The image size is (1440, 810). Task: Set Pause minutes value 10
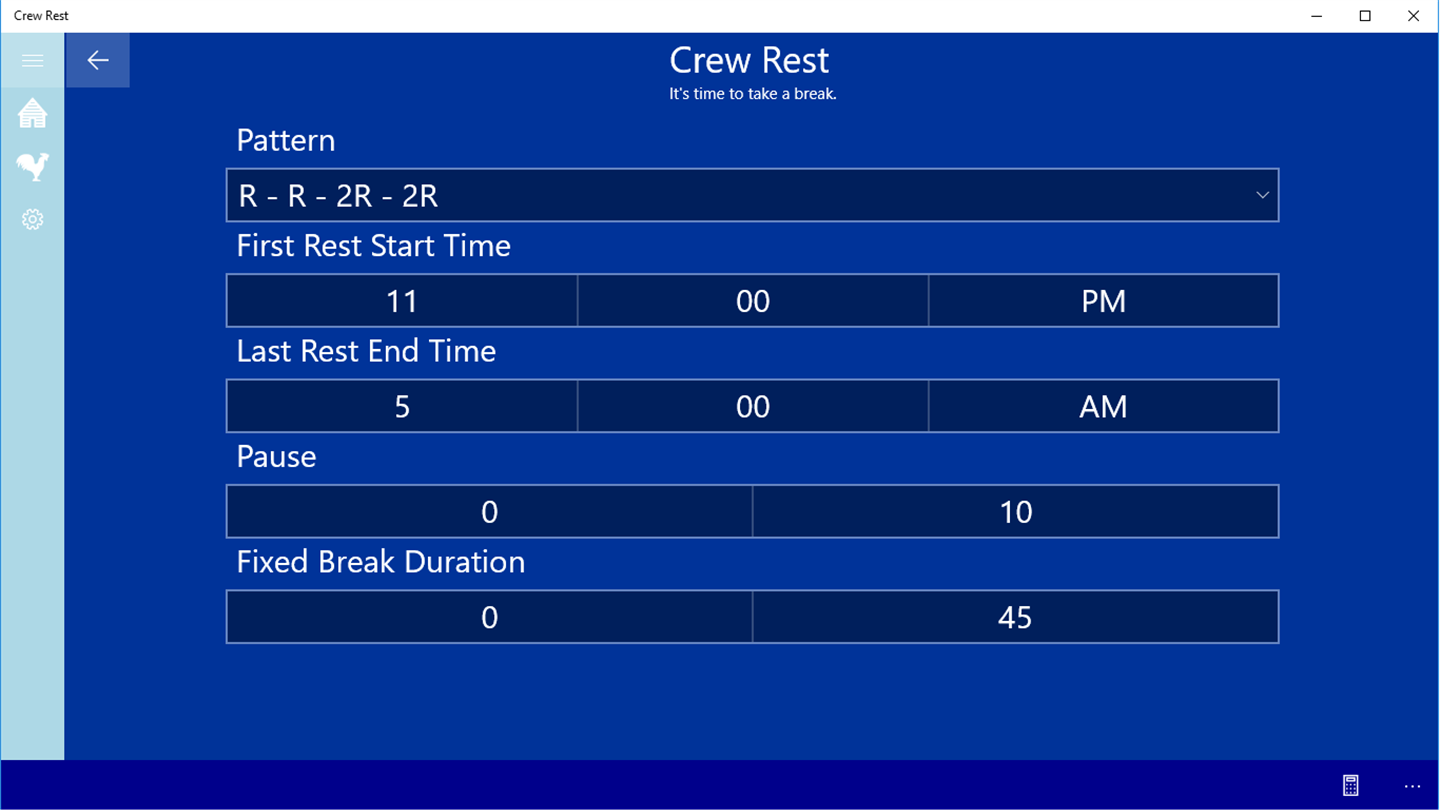1015,512
